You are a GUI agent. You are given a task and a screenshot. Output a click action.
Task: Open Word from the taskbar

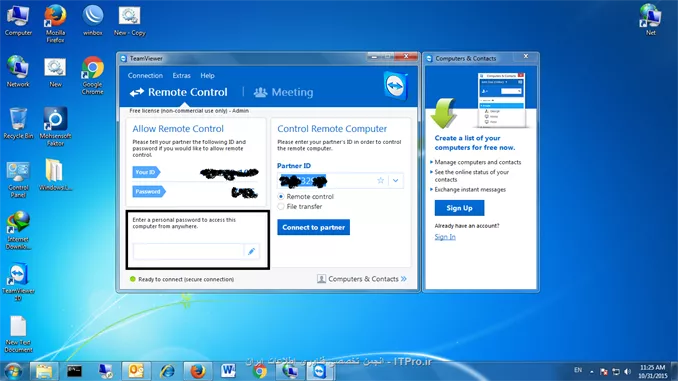[x=228, y=371]
